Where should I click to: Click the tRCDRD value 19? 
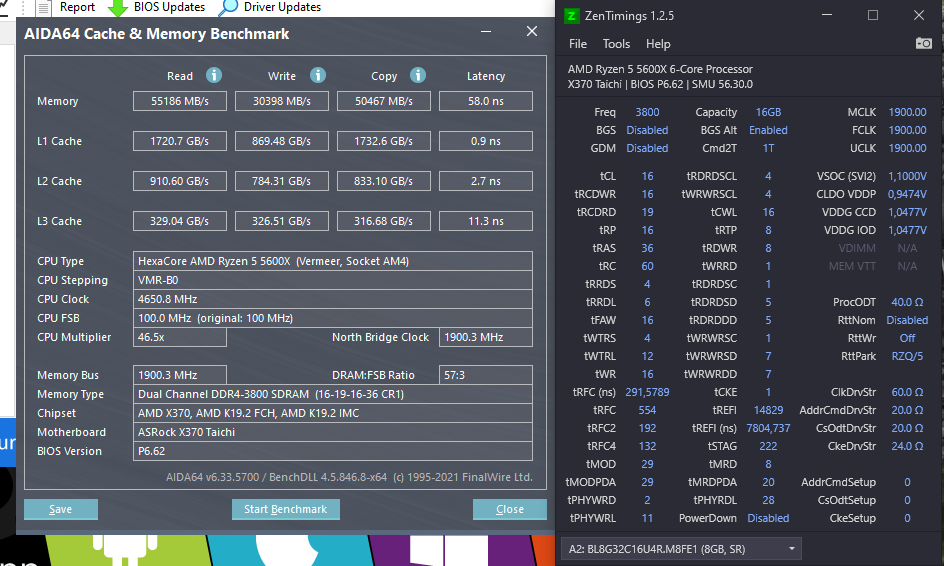click(647, 212)
